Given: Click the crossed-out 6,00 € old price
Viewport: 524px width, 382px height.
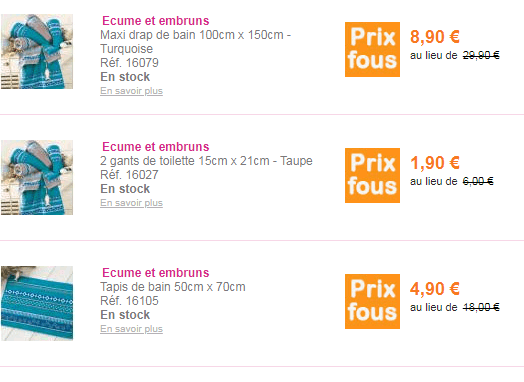Looking at the screenshot, I should coord(478,181).
